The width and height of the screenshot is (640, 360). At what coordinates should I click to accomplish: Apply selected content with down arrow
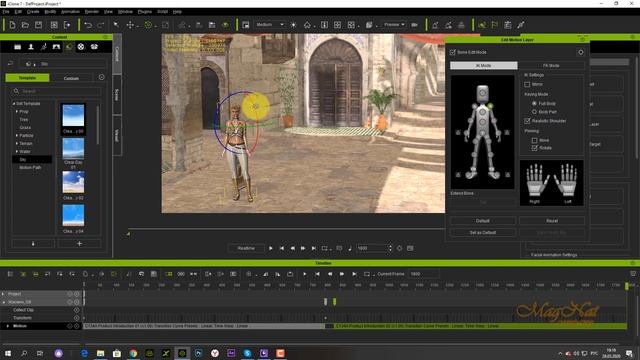pos(33,244)
